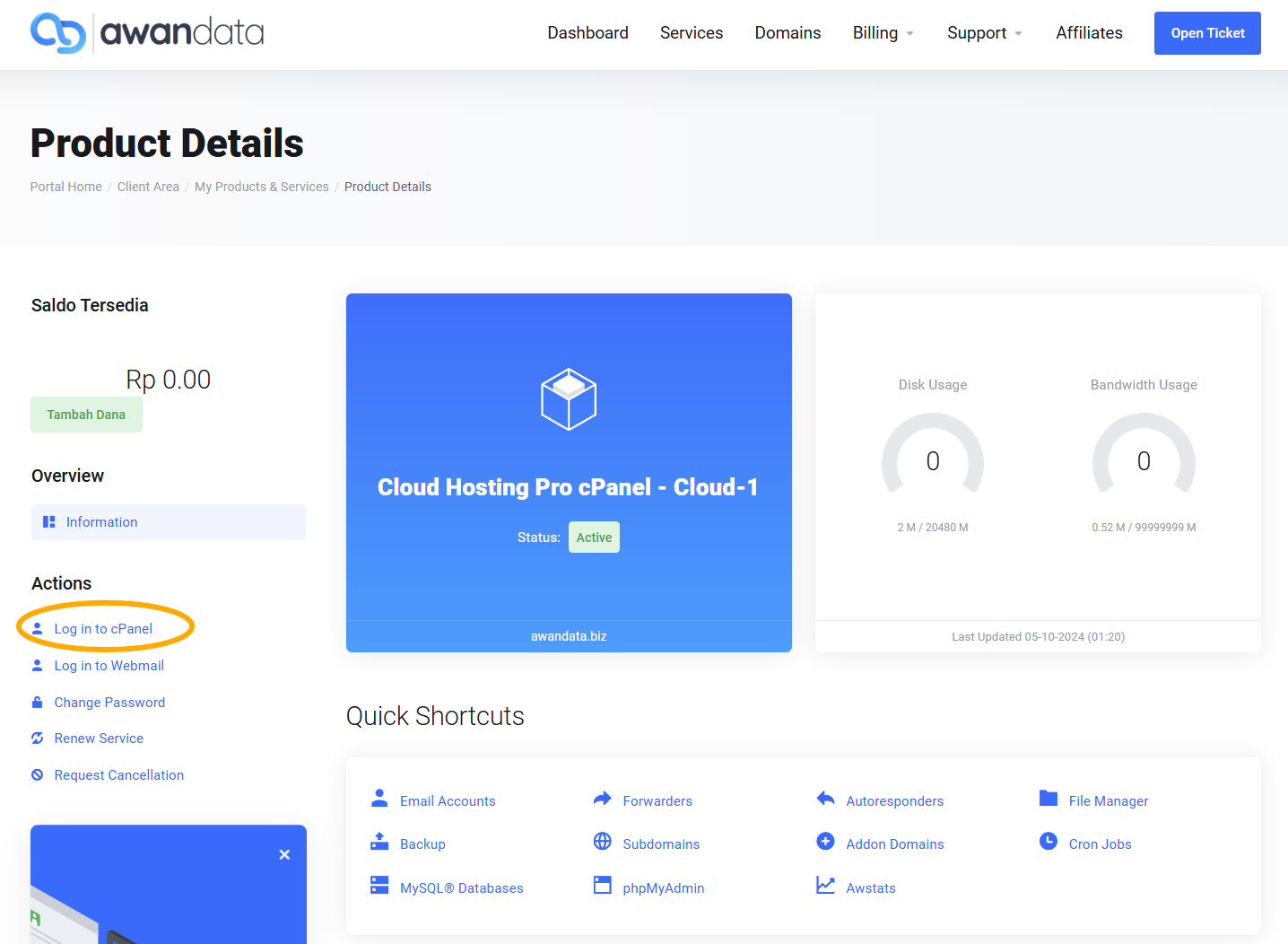Screen dimensions: 1288x944
Task: Select the Information overview item
Action: (x=169, y=522)
